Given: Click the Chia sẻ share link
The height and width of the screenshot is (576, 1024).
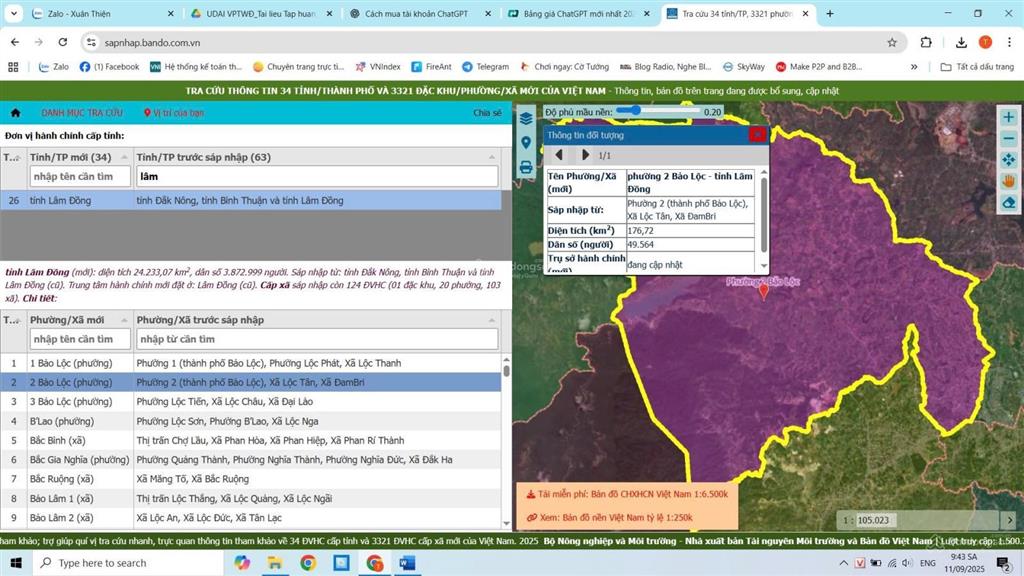Looking at the screenshot, I should 487,113.
